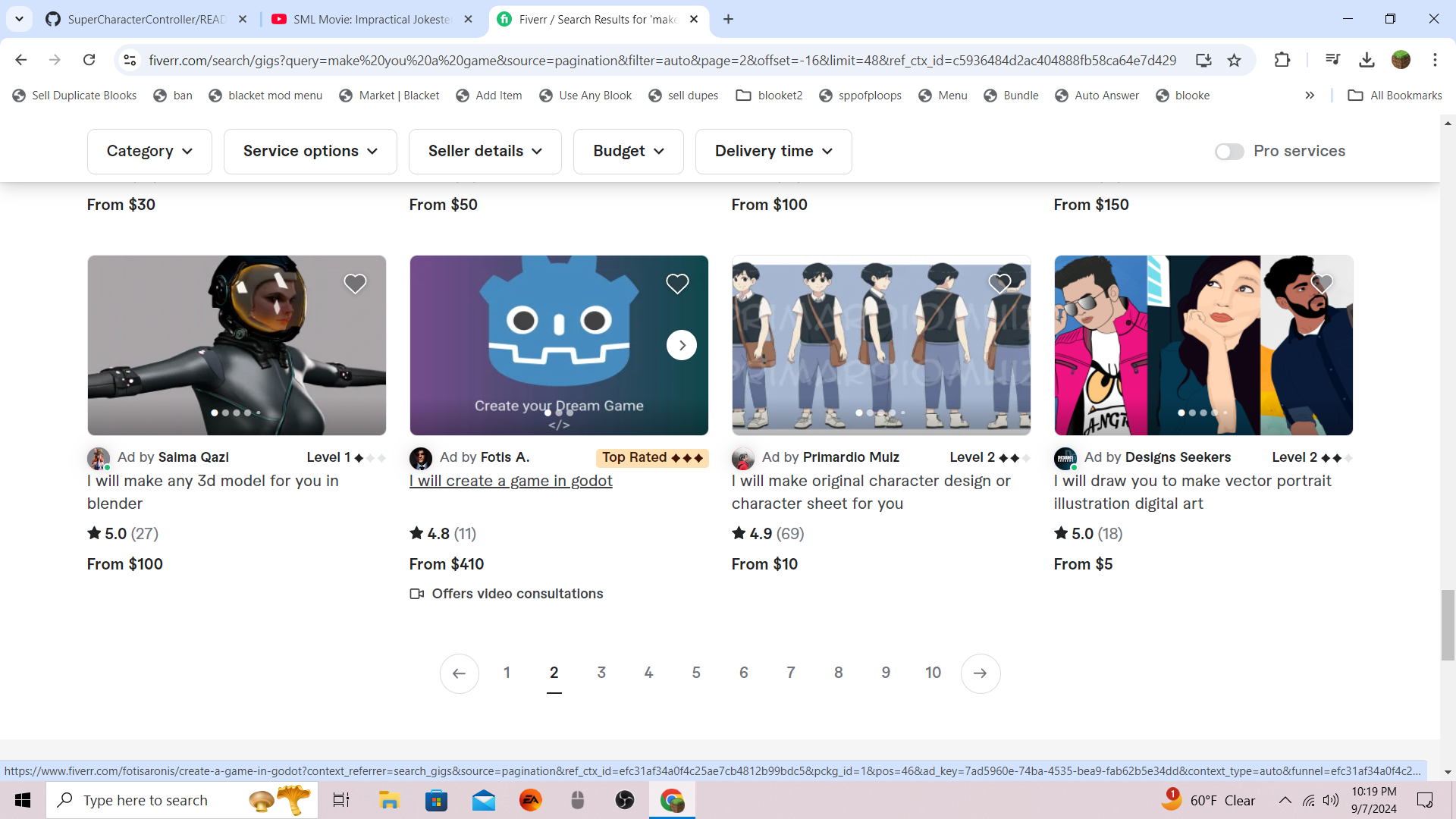Switch to SuperCharacterController GitHub tab

[x=146, y=19]
